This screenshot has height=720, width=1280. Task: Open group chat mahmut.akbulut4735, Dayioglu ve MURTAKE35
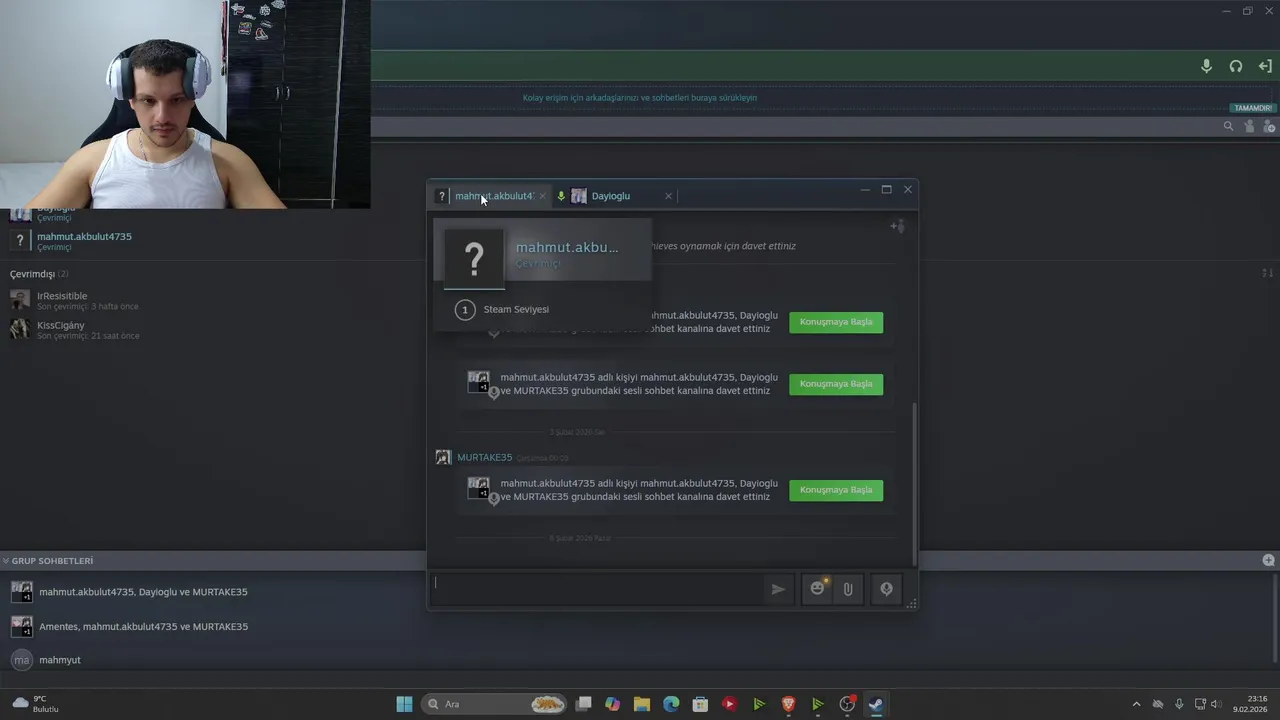click(x=143, y=592)
